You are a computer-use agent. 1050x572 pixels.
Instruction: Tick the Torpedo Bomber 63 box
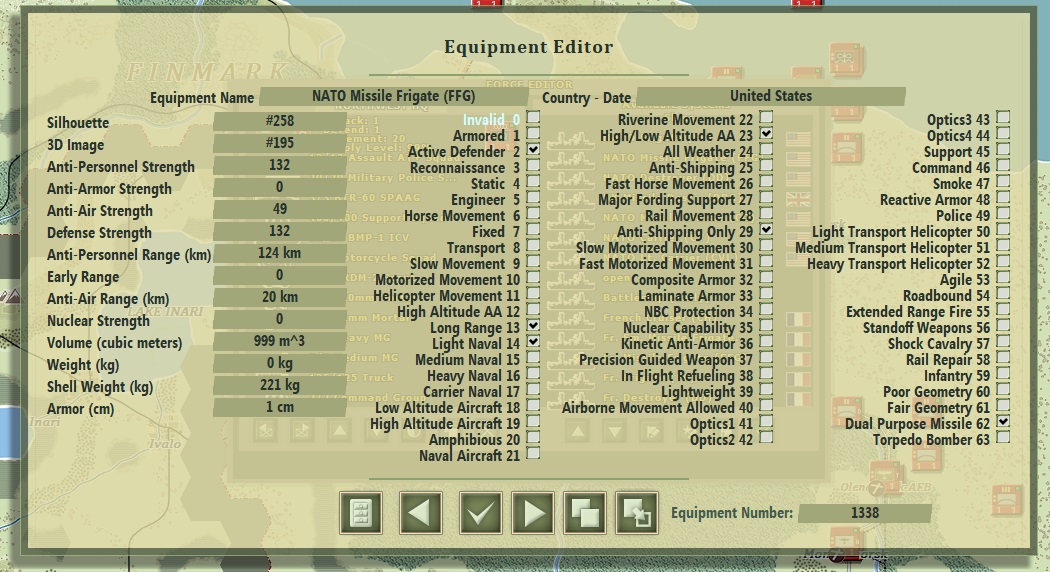[x=1003, y=437]
